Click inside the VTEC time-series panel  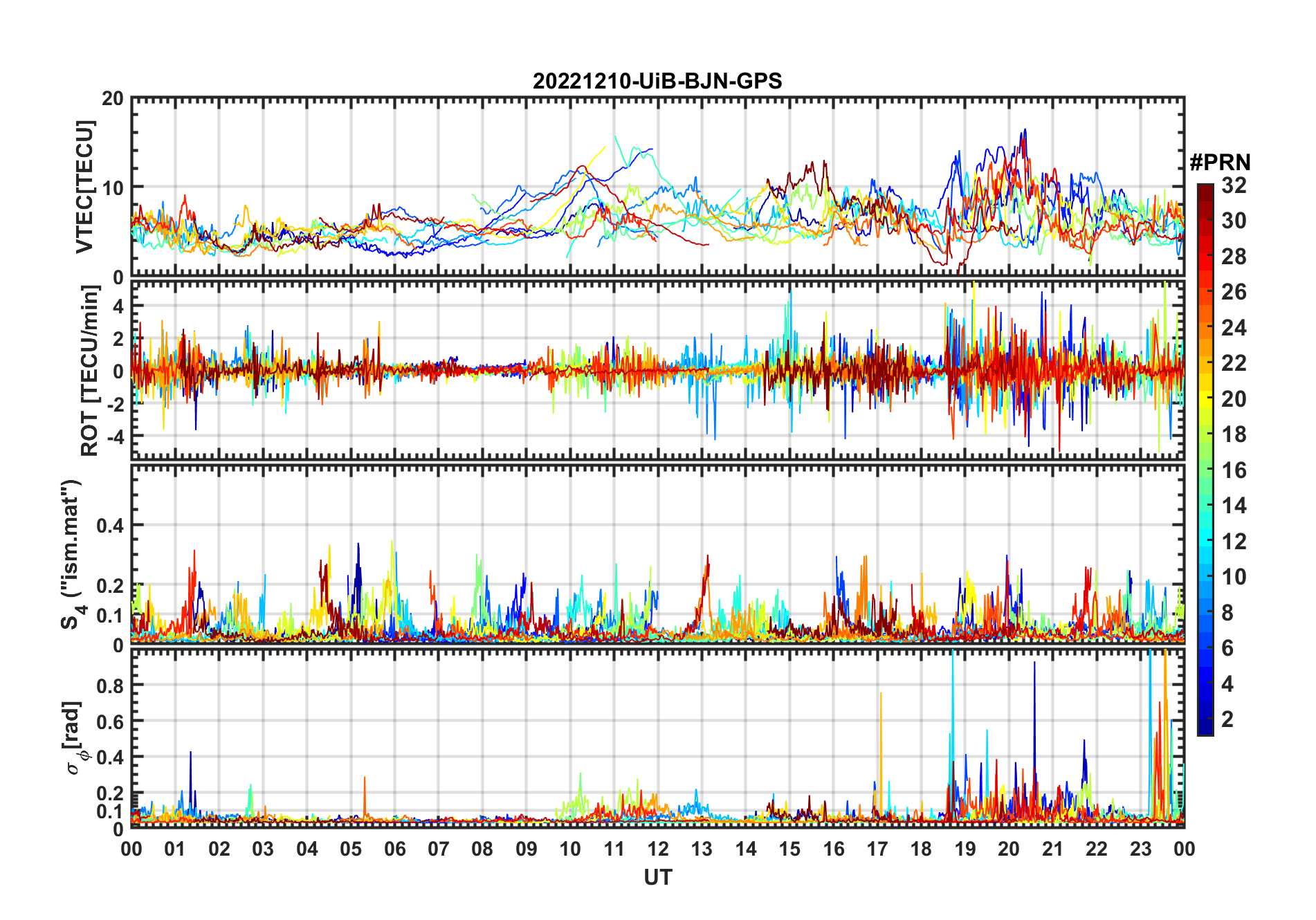pos(657,187)
